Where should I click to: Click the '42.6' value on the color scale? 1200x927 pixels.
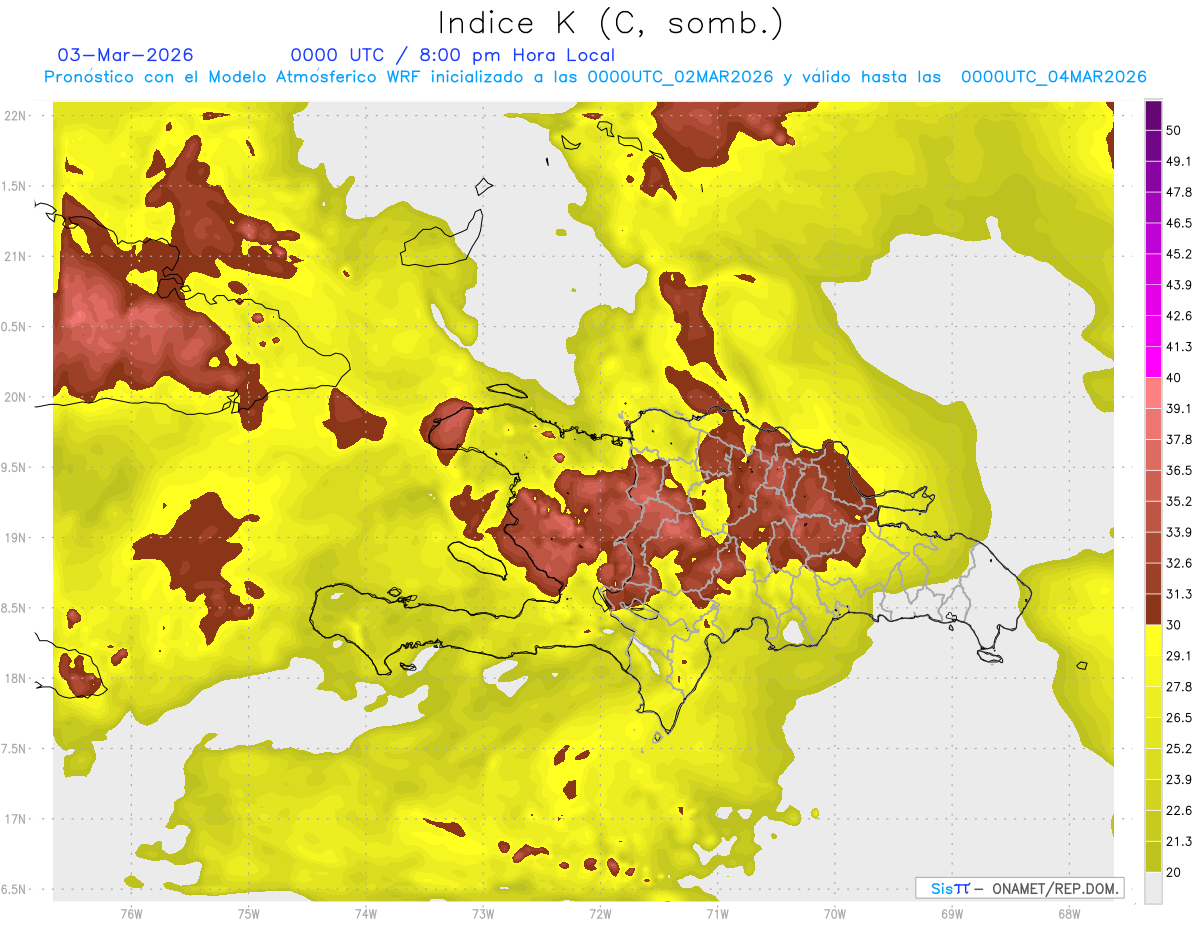(x=1179, y=316)
